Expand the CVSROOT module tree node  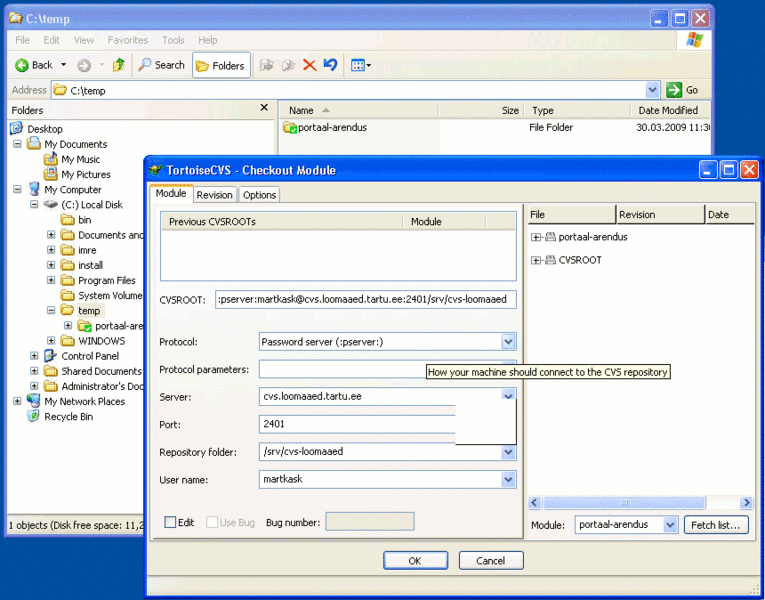tap(536, 260)
